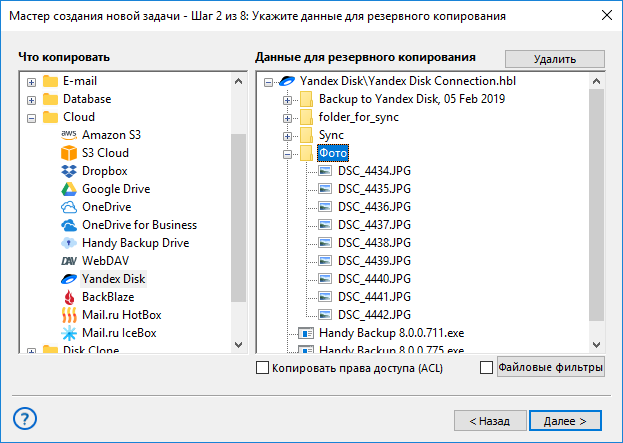Select file DSC_4438.JPG

(374, 243)
